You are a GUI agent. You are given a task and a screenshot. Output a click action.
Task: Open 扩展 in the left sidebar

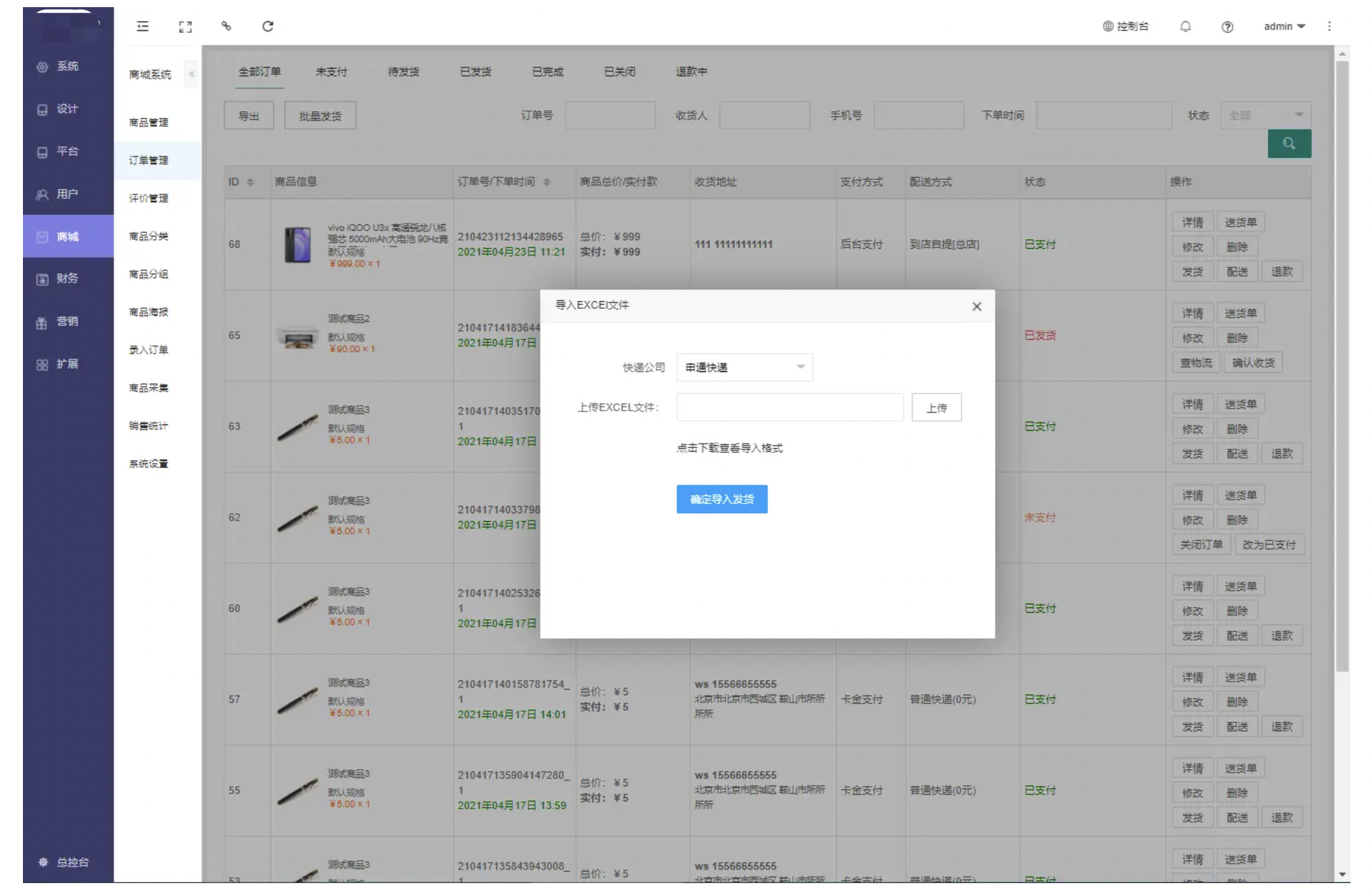click(x=68, y=363)
